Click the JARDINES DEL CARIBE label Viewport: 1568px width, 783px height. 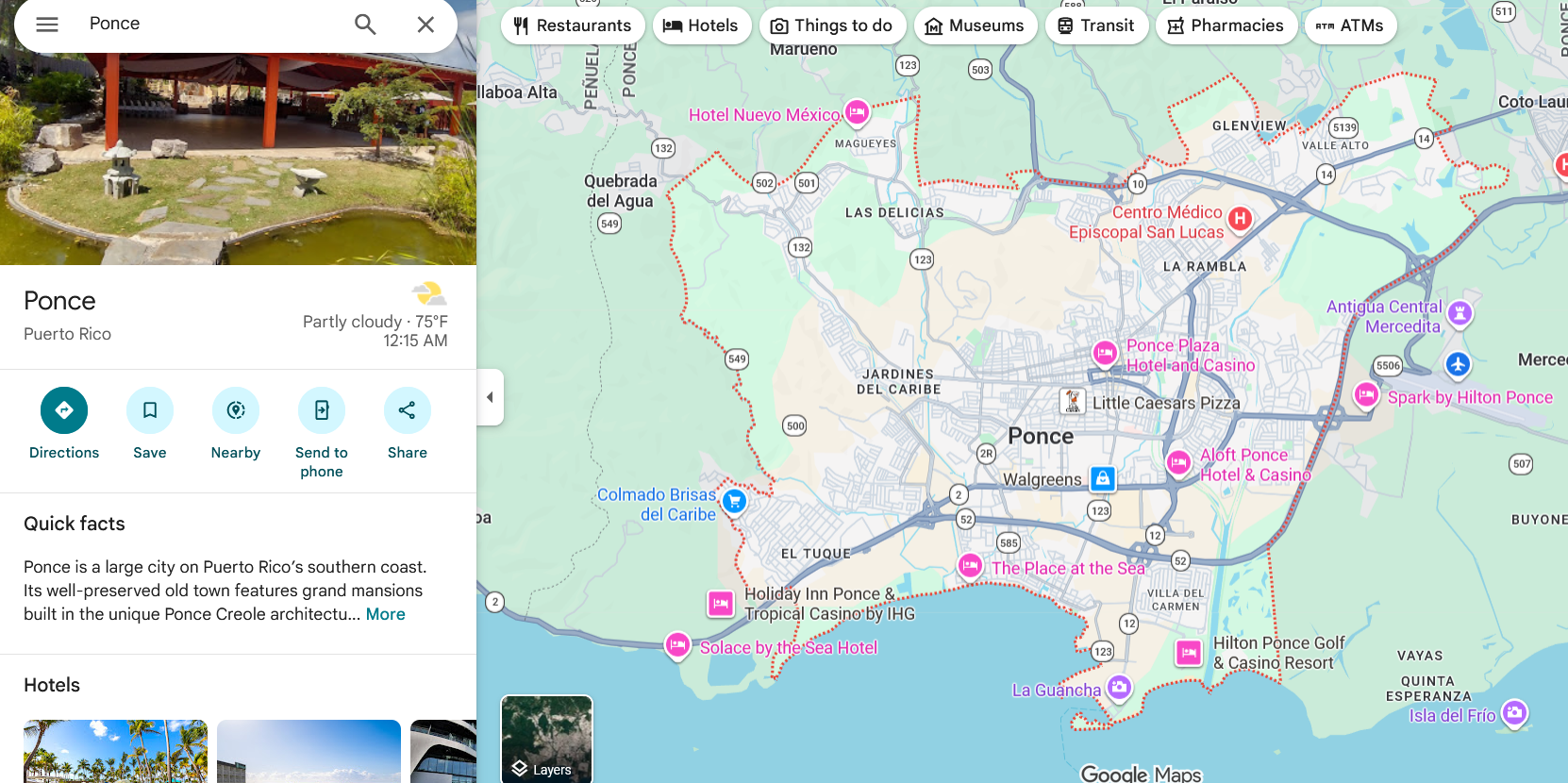(x=898, y=382)
